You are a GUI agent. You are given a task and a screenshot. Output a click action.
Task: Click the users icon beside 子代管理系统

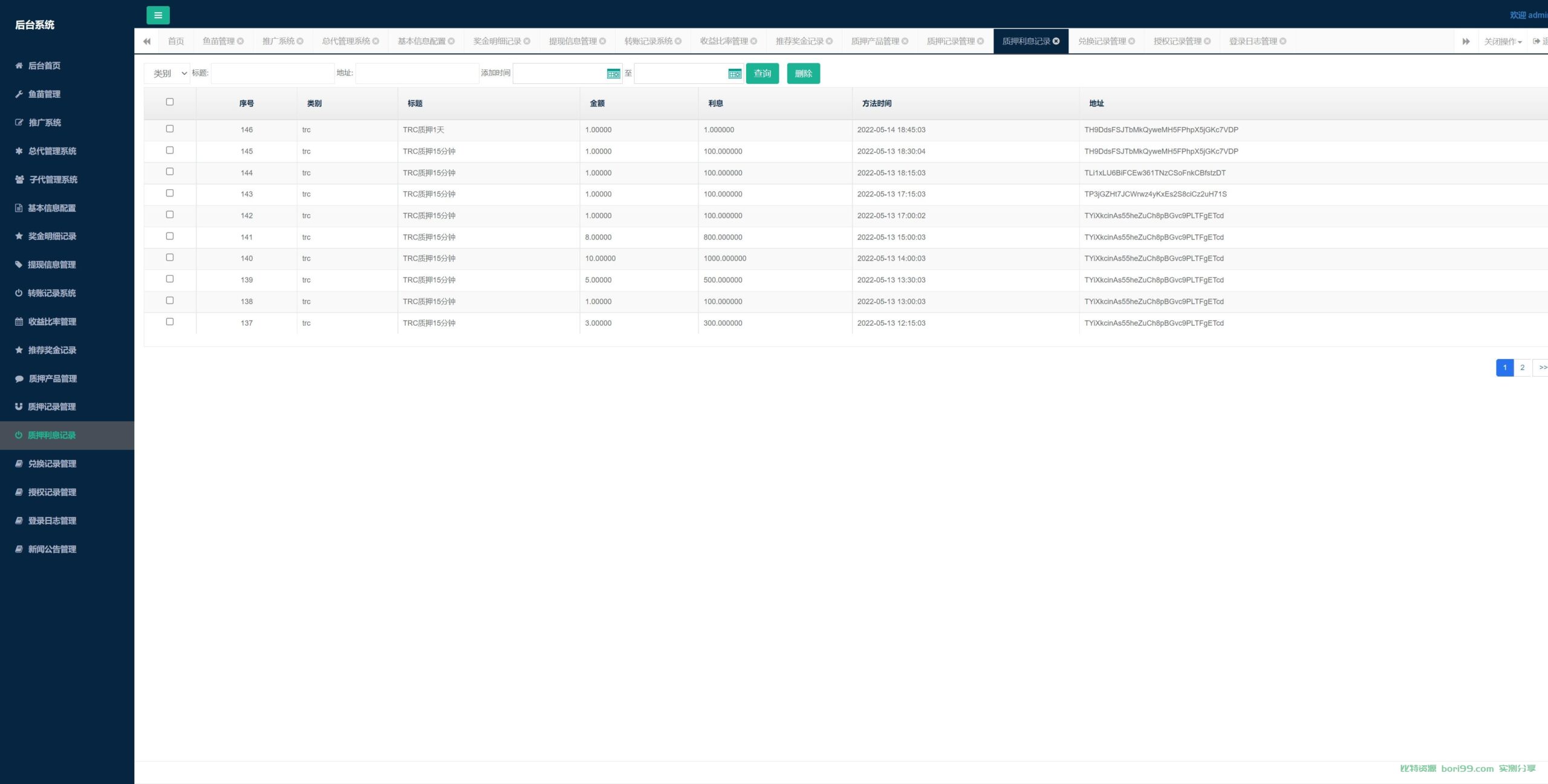(19, 180)
